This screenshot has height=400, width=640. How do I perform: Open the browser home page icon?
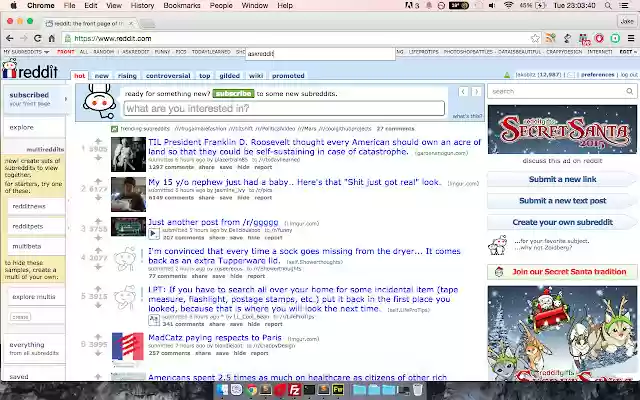(x=51, y=38)
